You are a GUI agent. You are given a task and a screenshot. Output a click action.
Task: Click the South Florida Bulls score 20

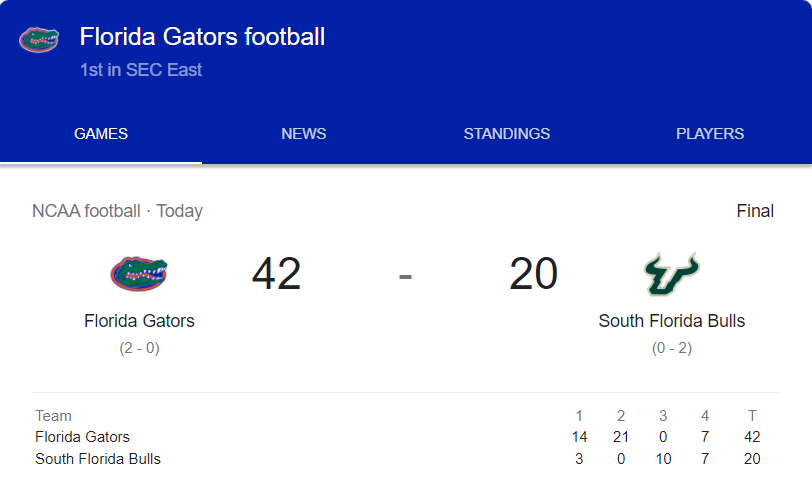pyautogui.click(x=533, y=274)
